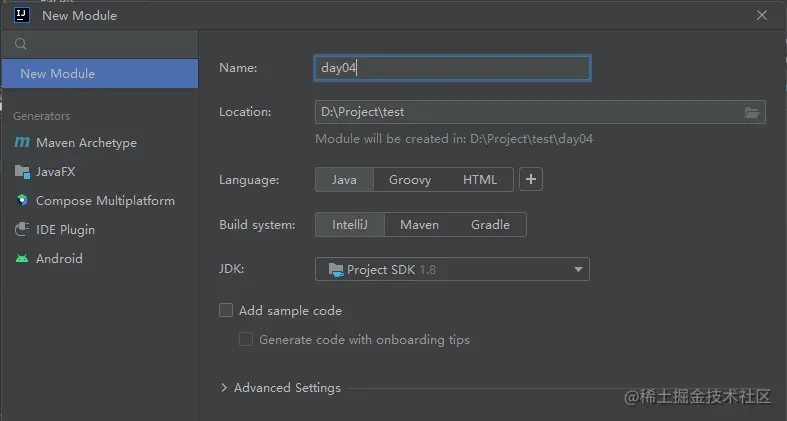Image resolution: width=787 pixels, height=421 pixels.
Task: Toggle Generate code with onboarding tips
Action: click(246, 339)
